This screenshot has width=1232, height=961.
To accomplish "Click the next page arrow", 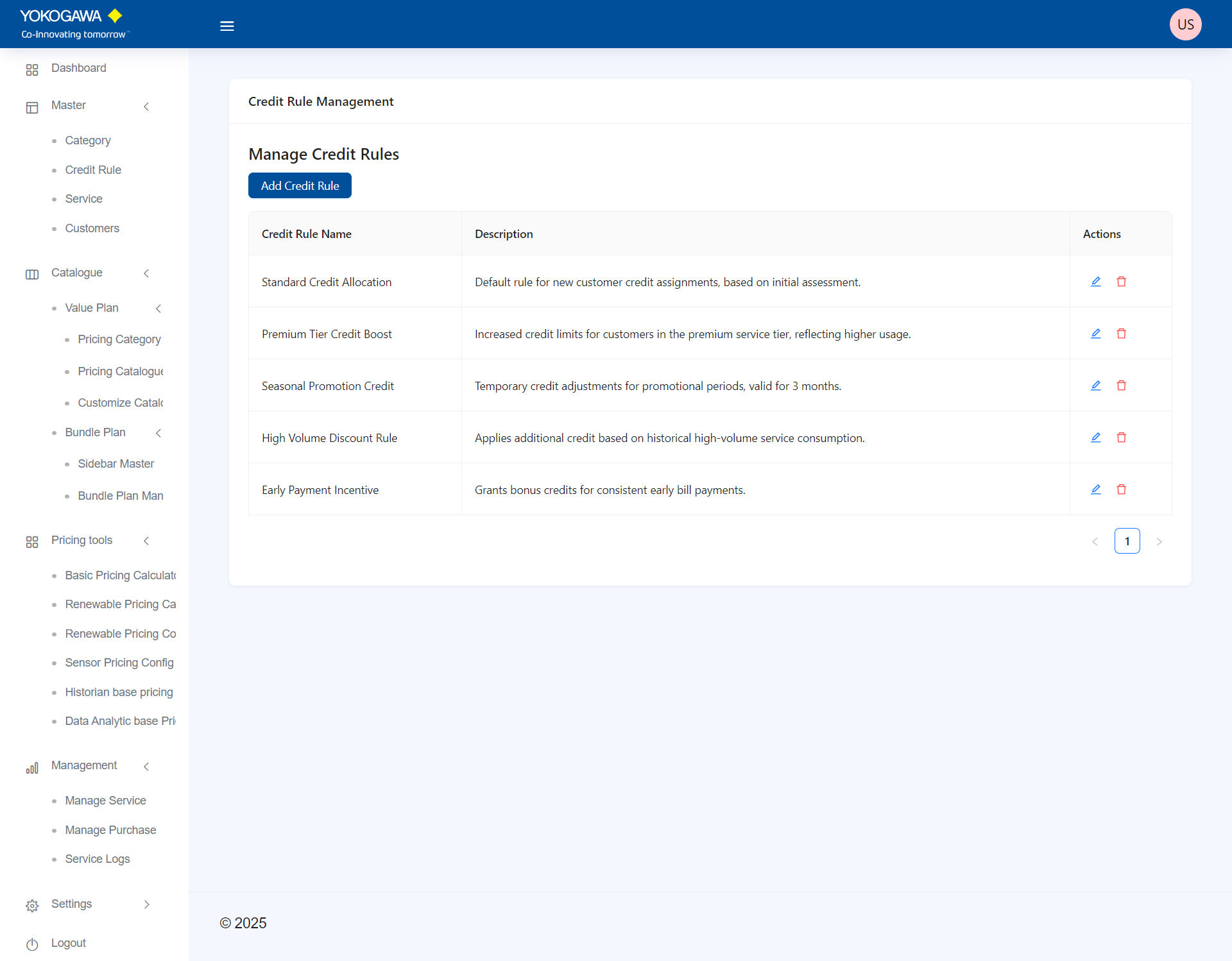I will [x=1159, y=541].
